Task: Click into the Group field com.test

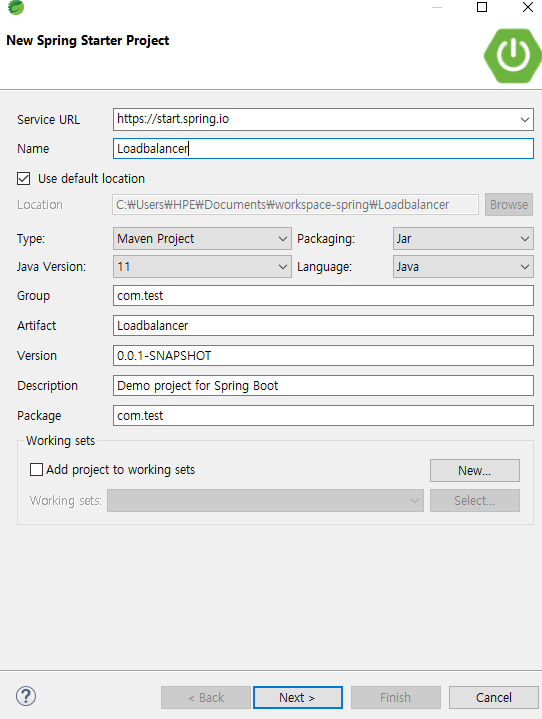Action: tap(323, 296)
